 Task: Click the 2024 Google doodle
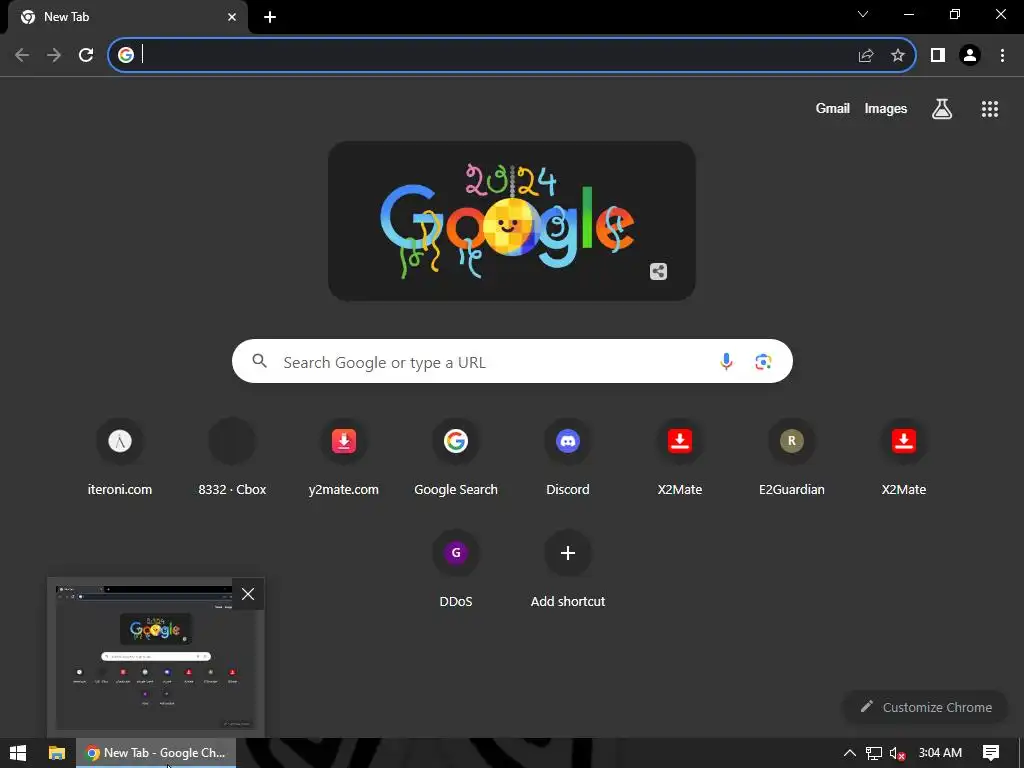coord(511,221)
